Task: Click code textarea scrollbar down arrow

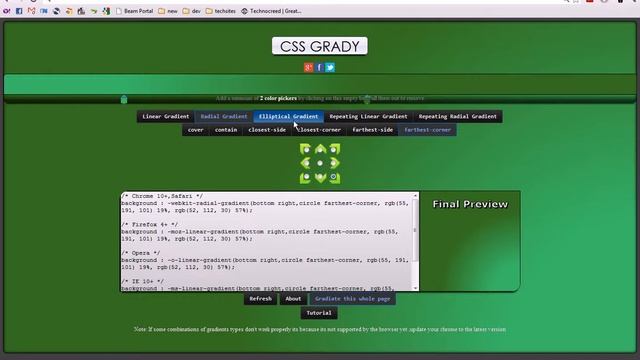Action: [416, 288]
